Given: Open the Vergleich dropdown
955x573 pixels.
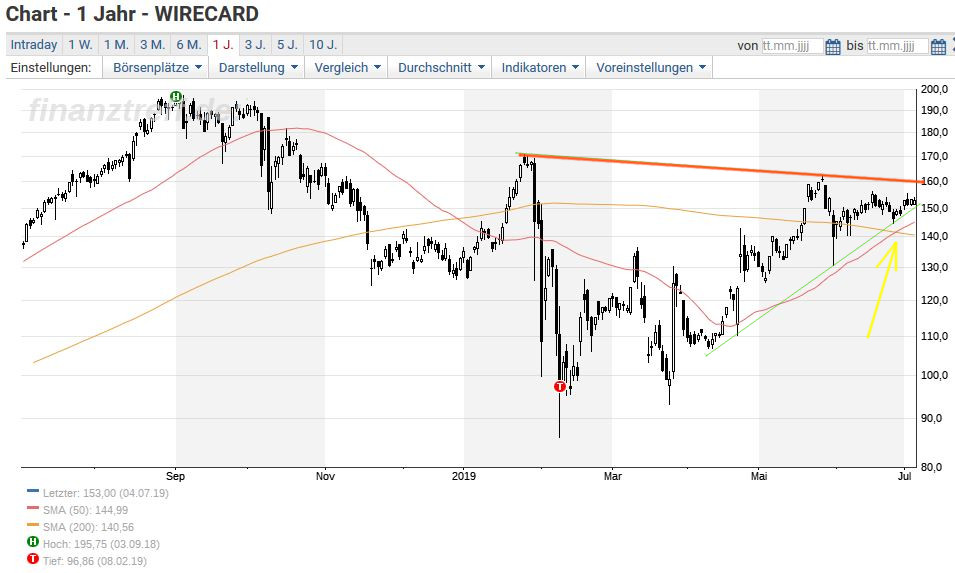Looking at the screenshot, I should 347,68.
